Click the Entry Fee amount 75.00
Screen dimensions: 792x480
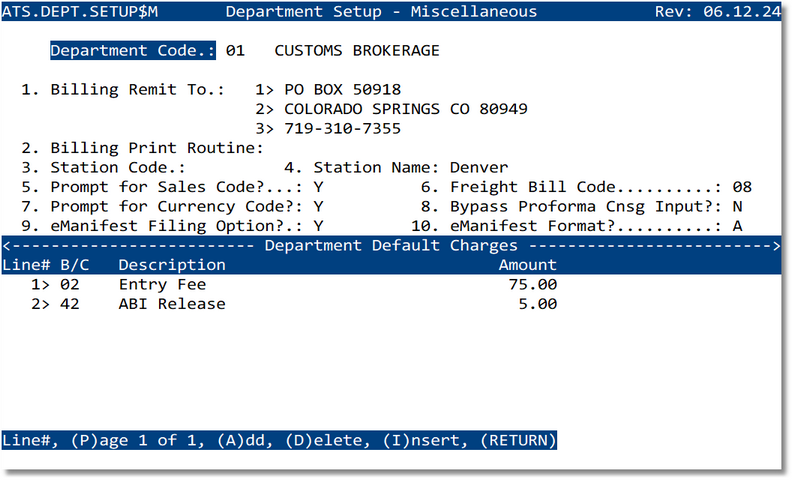coord(533,284)
